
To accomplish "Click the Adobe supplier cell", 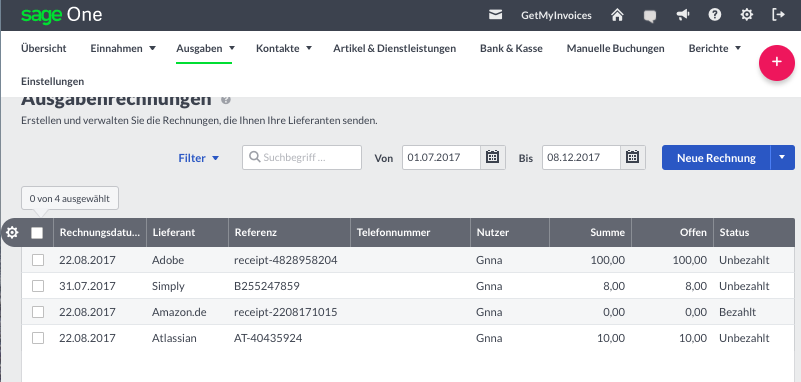I will click(x=168, y=260).
